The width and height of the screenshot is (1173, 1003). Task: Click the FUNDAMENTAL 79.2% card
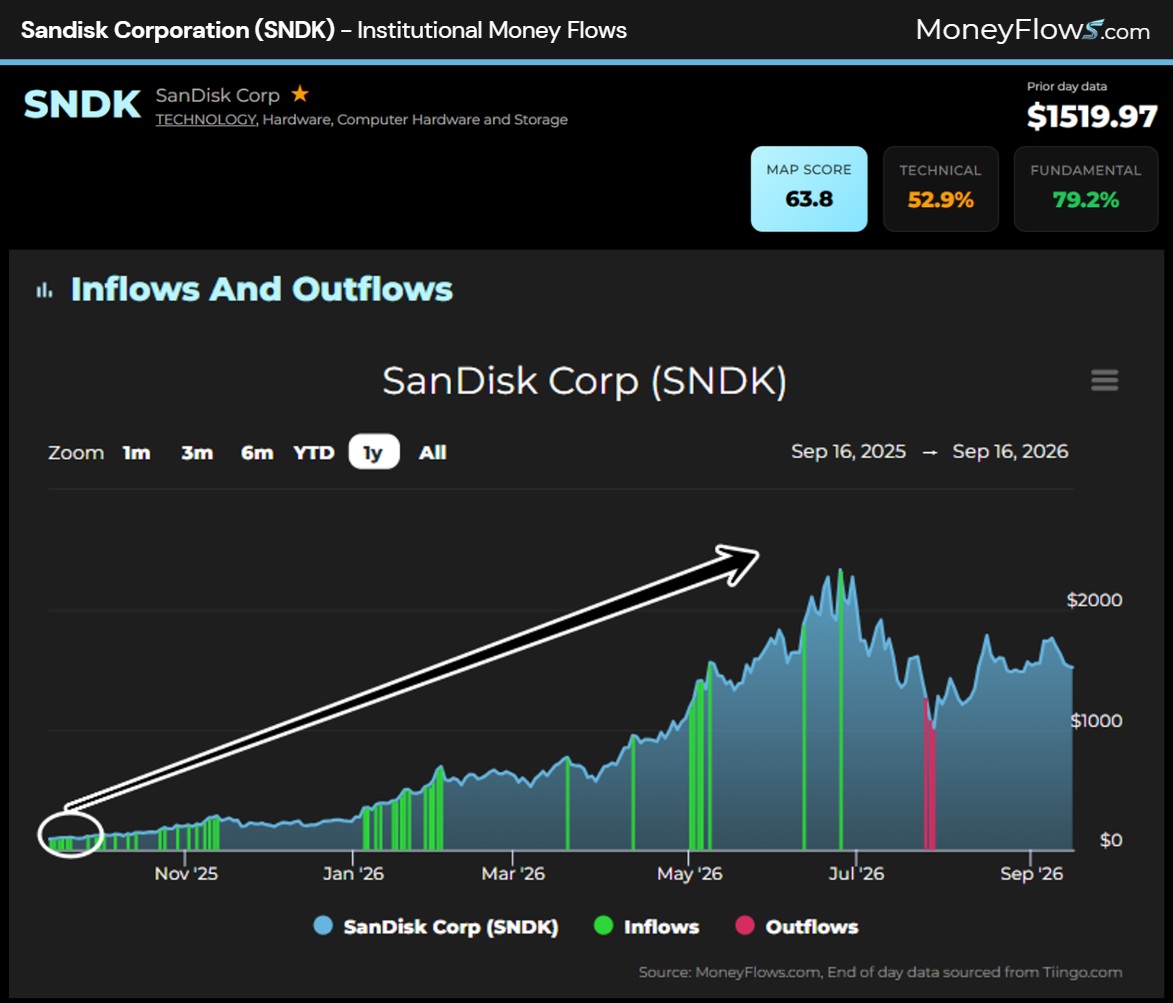tap(1085, 188)
